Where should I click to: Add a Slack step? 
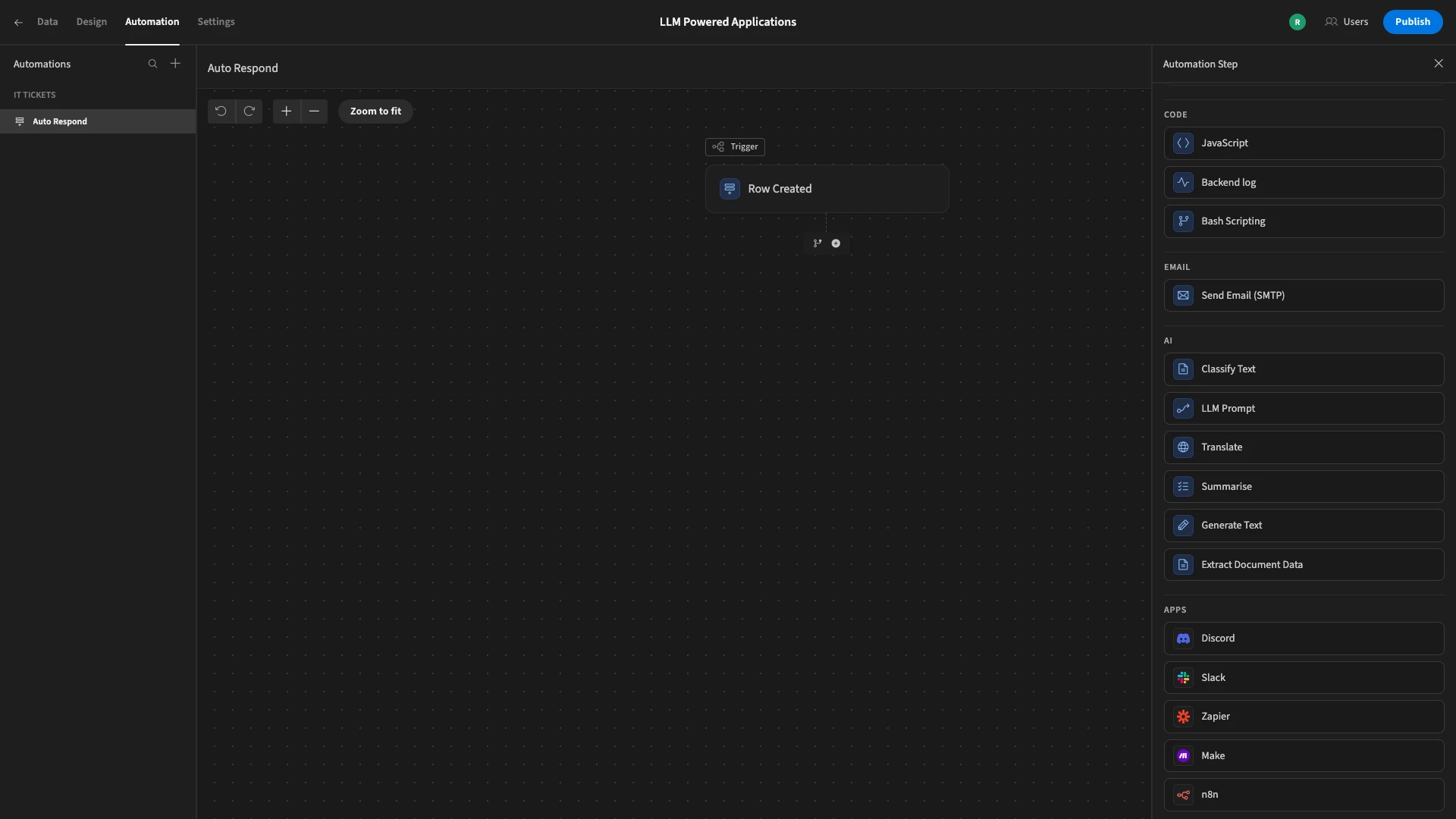(1304, 678)
